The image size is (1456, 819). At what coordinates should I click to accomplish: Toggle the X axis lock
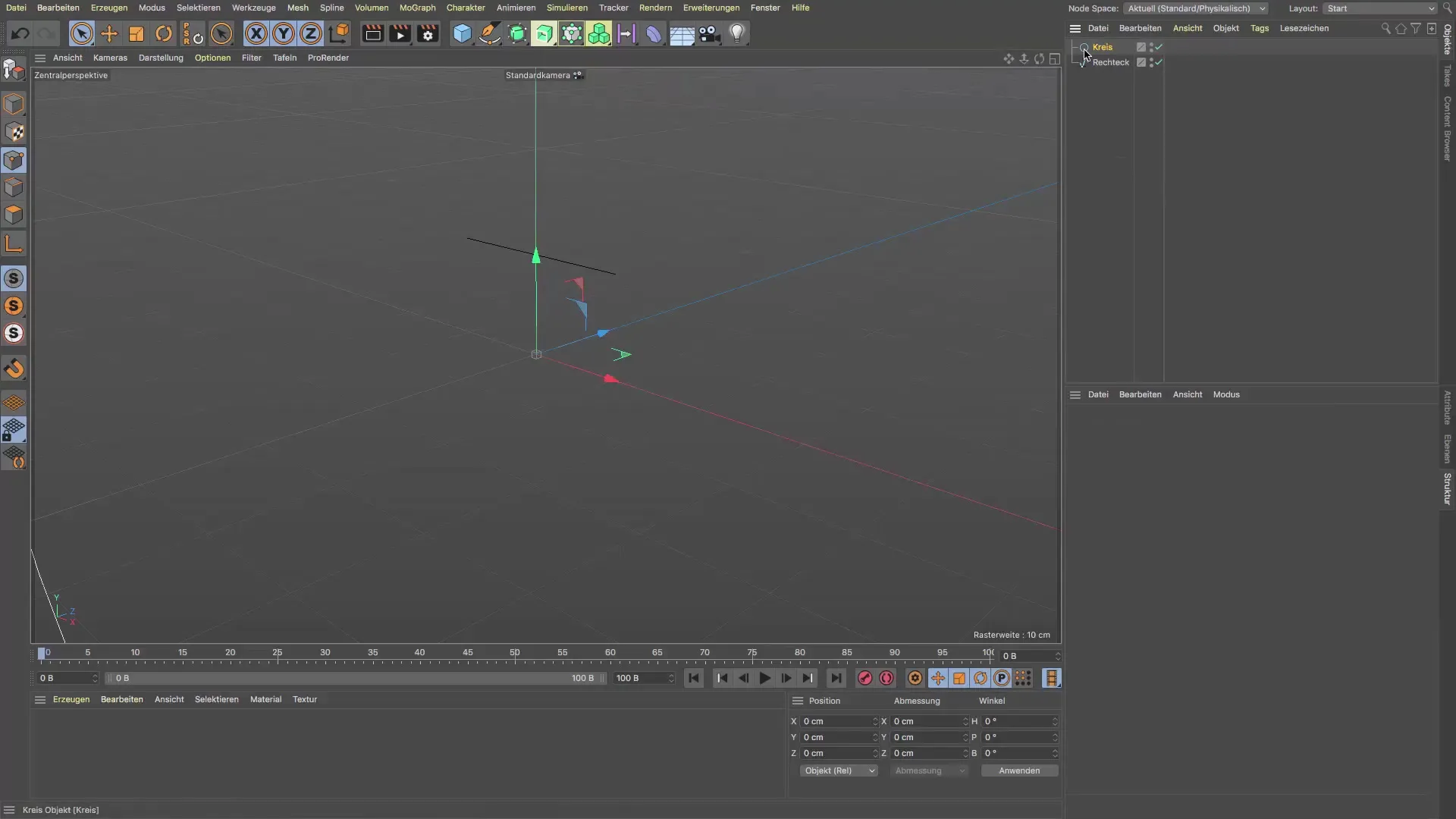256,33
